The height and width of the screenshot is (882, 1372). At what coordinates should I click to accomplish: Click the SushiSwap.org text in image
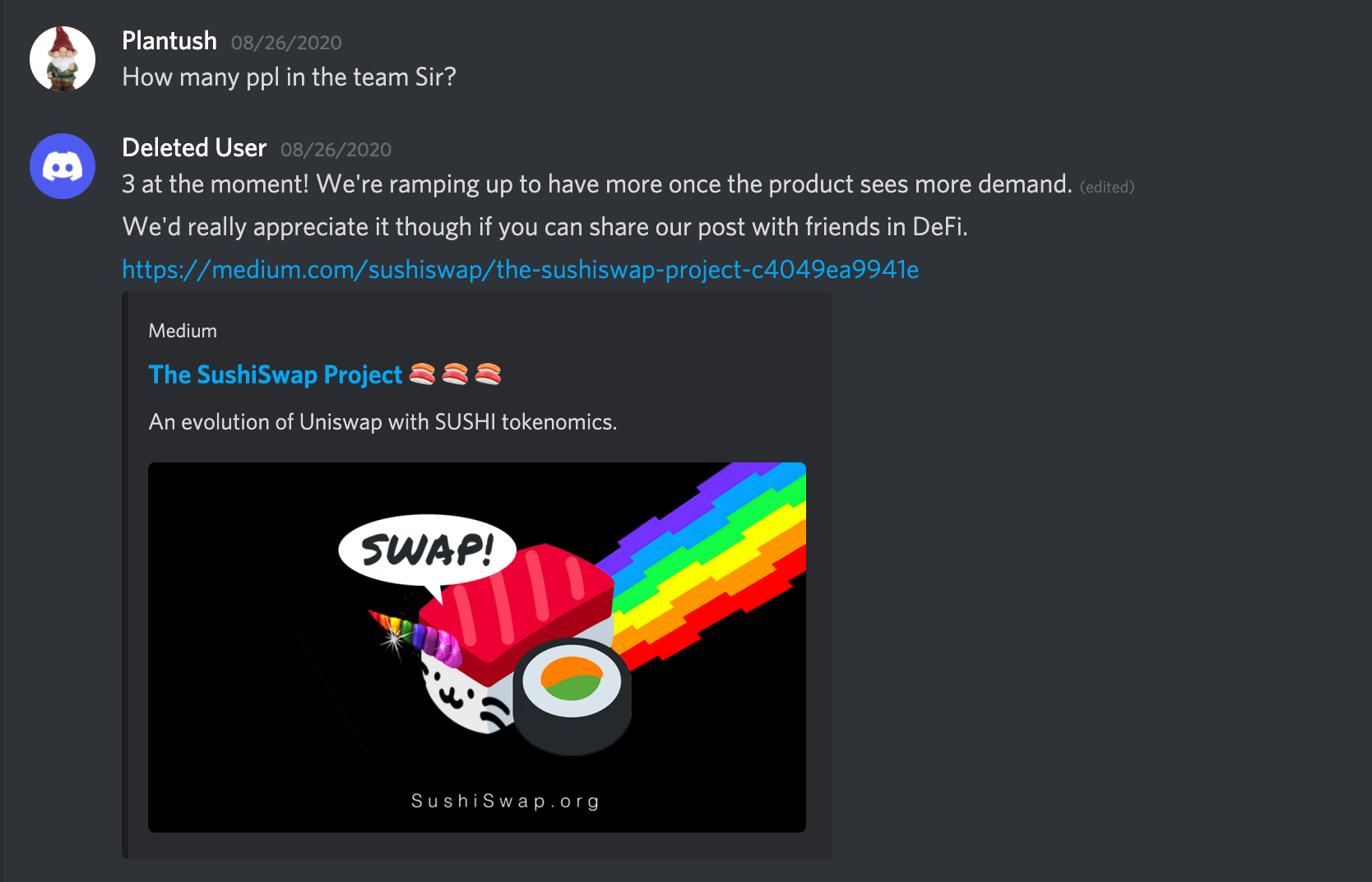pos(506,801)
